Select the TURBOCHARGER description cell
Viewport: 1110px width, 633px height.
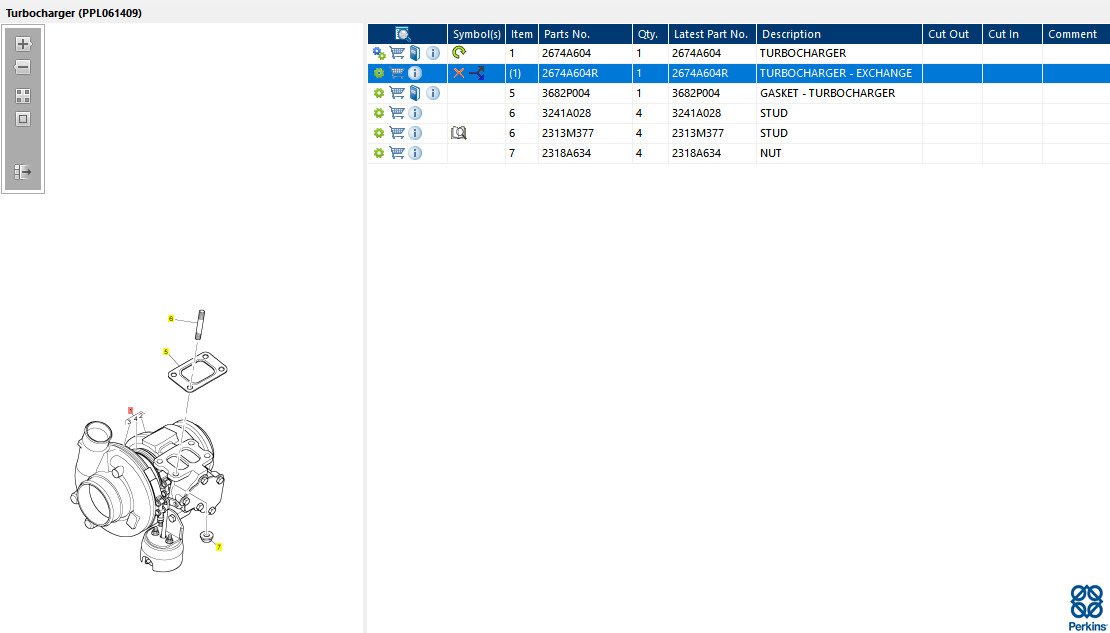(x=840, y=53)
